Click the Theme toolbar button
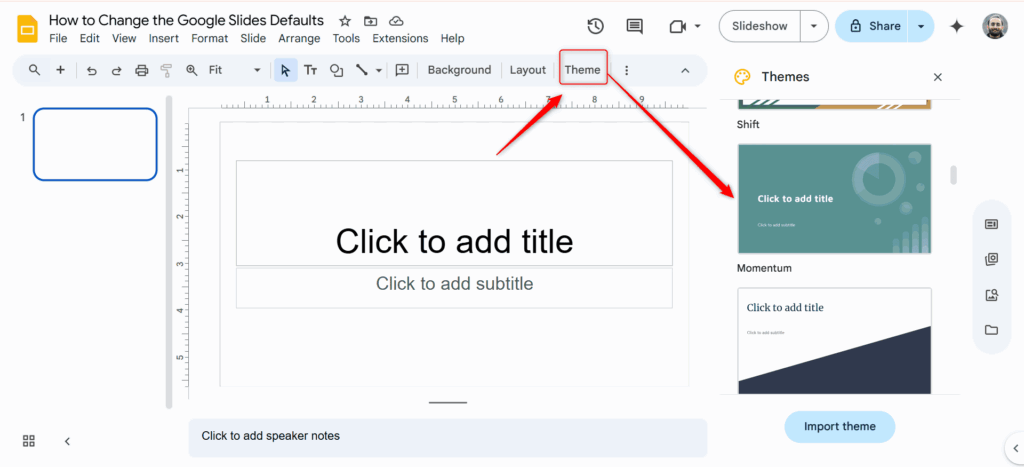Viewport: 1024px width, 467px height. click(x=583, y=70)
